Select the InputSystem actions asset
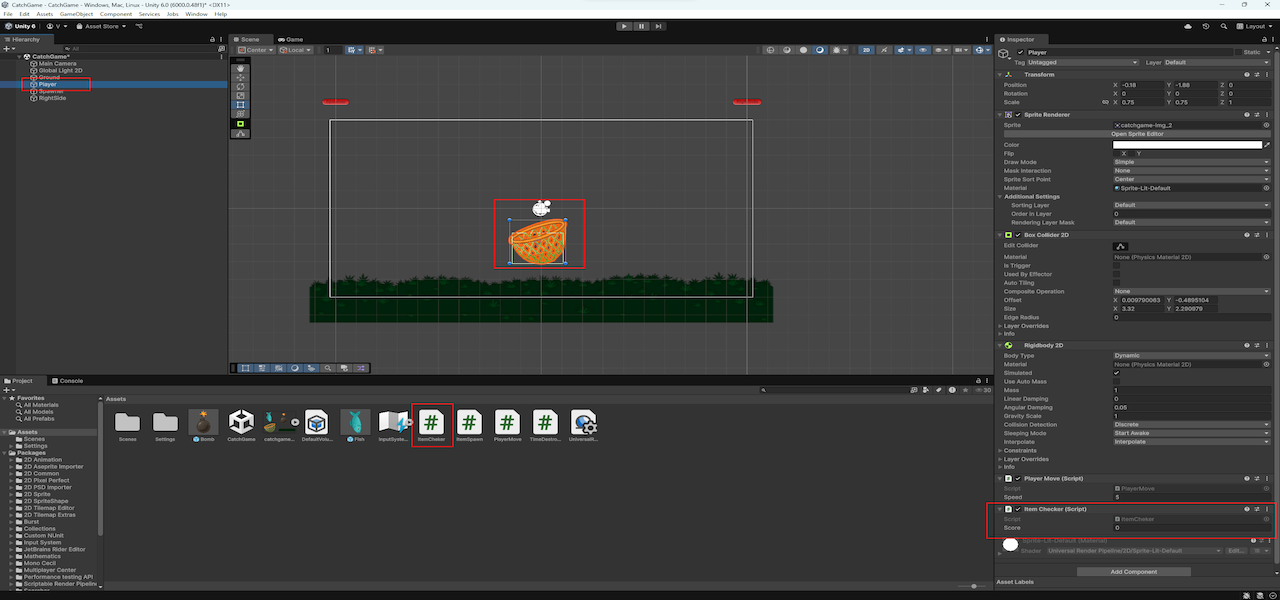The height and width of the screenshot is (600, 1280). coord(393,426)
